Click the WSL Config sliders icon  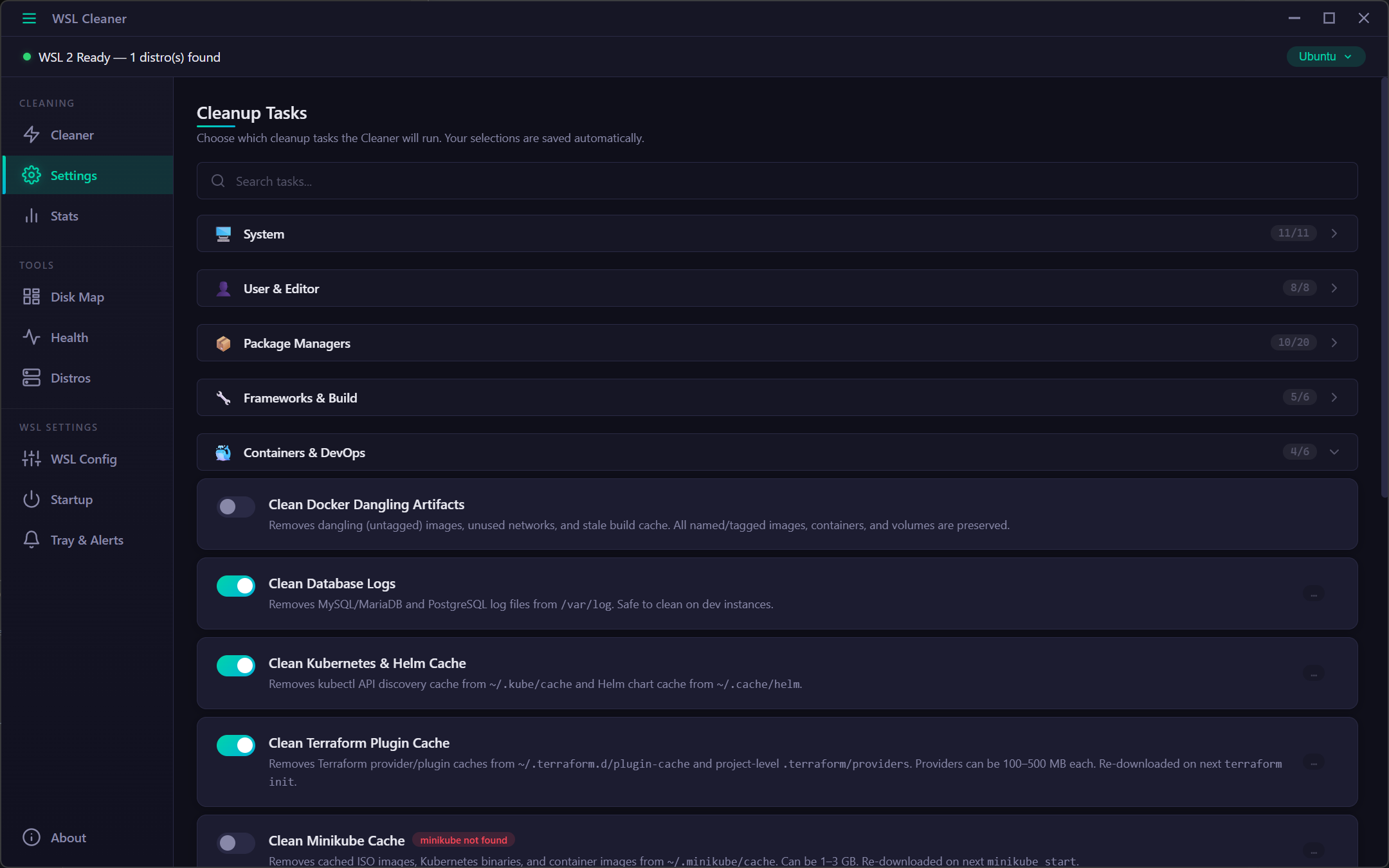32,459
